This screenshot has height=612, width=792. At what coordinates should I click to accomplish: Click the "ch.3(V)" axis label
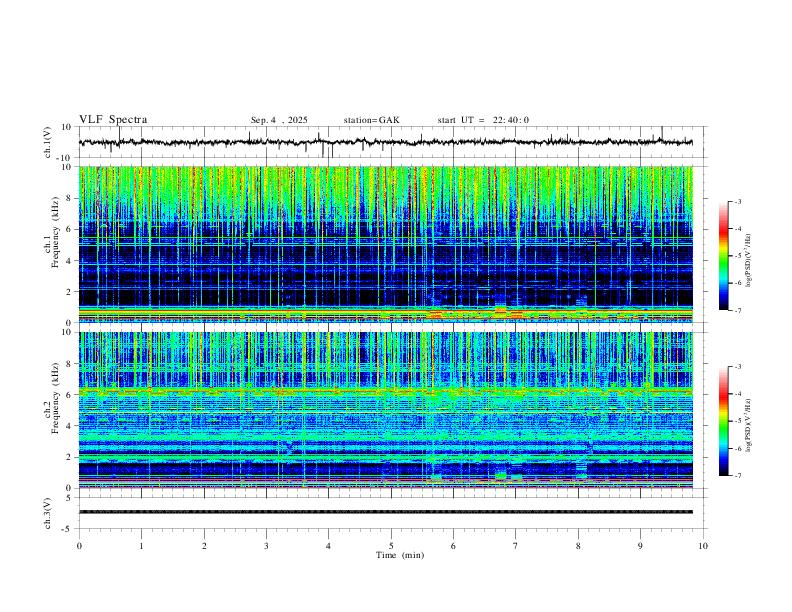(48, 513)
